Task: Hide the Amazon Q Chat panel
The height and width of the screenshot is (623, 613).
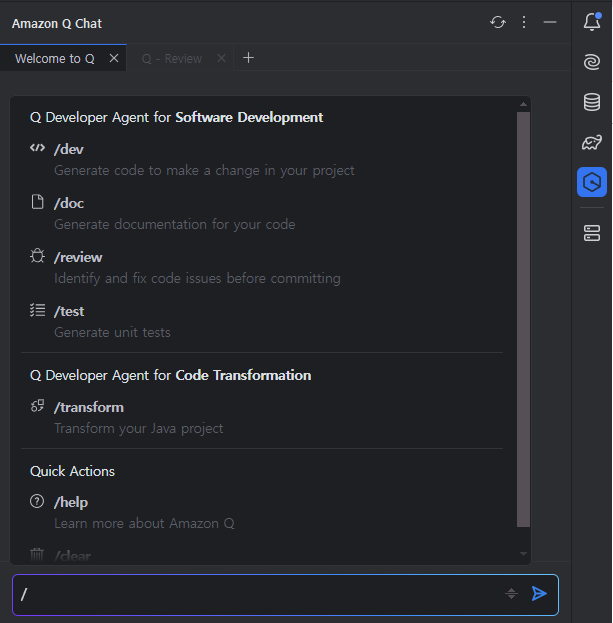Action: pos(550,22)
